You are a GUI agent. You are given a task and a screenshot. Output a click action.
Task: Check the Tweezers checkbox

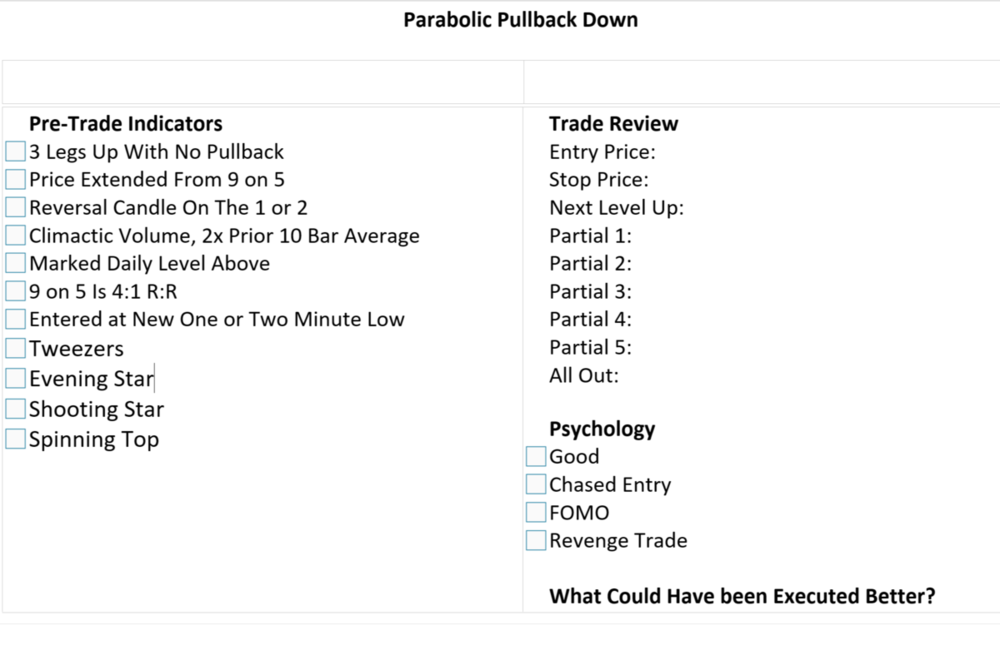point(15,349)
